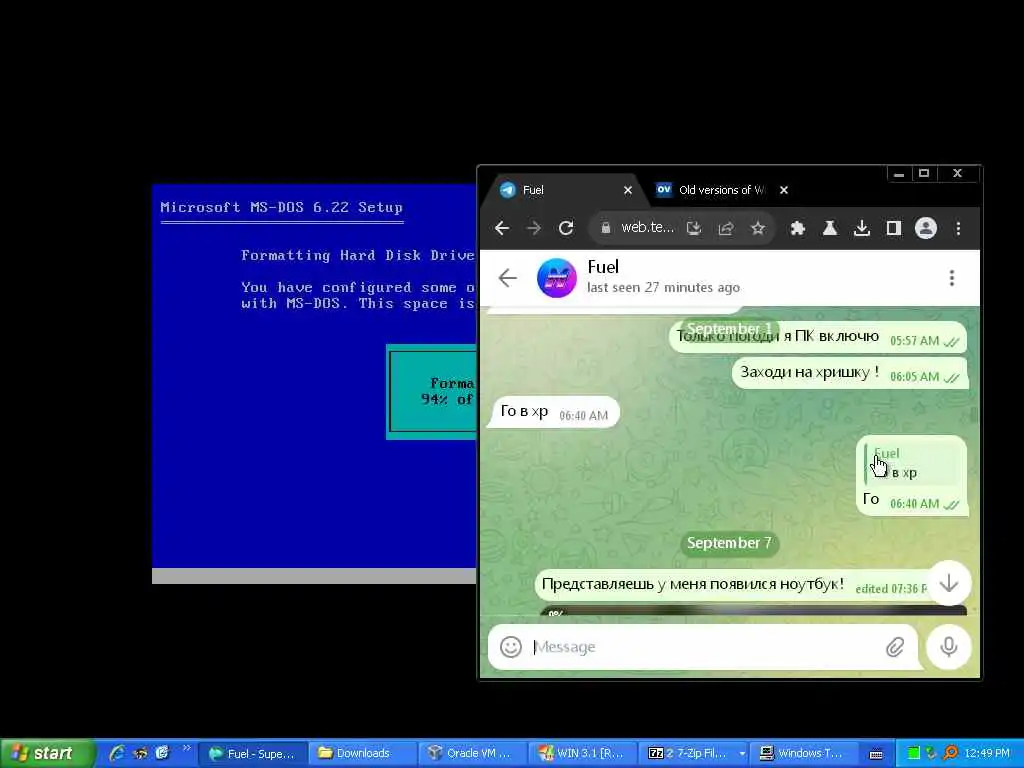Close the Old versions browser tab

coord(784,190)
